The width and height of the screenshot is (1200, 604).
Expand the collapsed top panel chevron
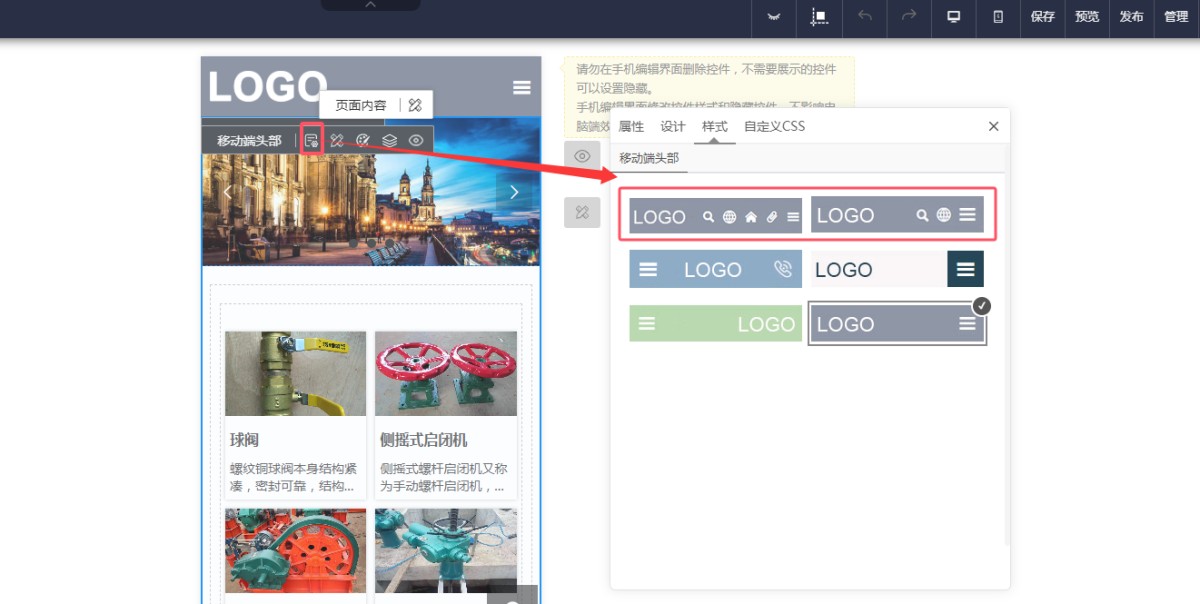point(370,5)
